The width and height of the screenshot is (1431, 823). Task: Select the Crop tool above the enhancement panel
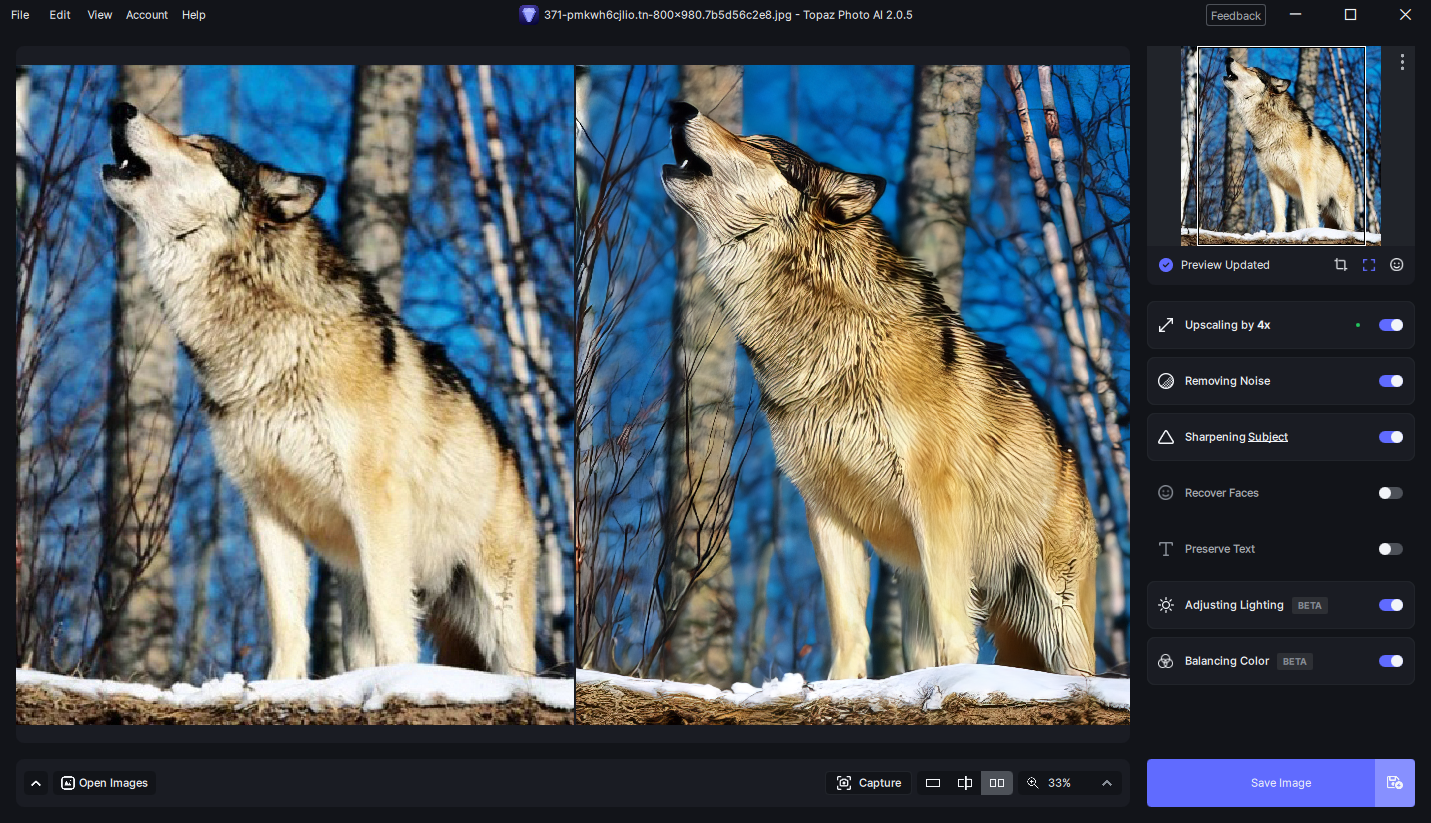(1340, 264)
